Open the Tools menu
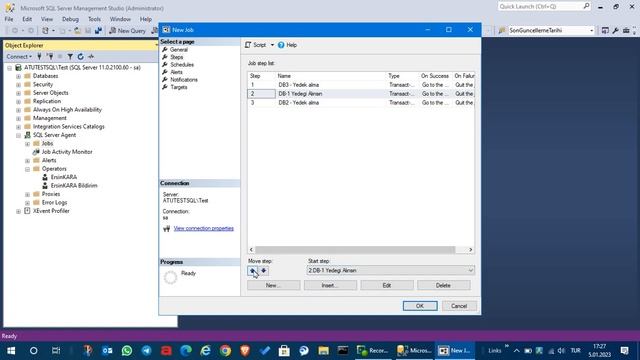Image resolution: width=640 pixels, height=360 pixels. [x=94, y=19]
